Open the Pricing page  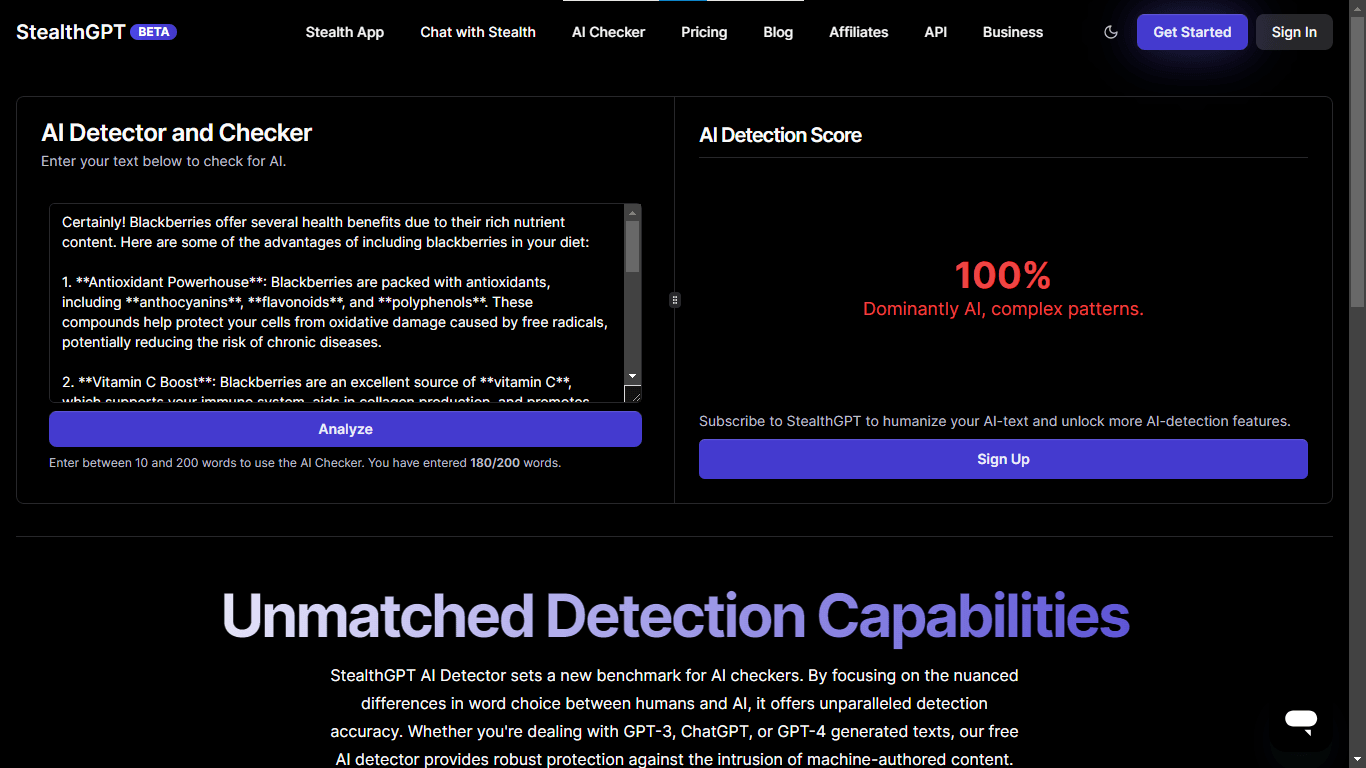[x=704, y=32]
